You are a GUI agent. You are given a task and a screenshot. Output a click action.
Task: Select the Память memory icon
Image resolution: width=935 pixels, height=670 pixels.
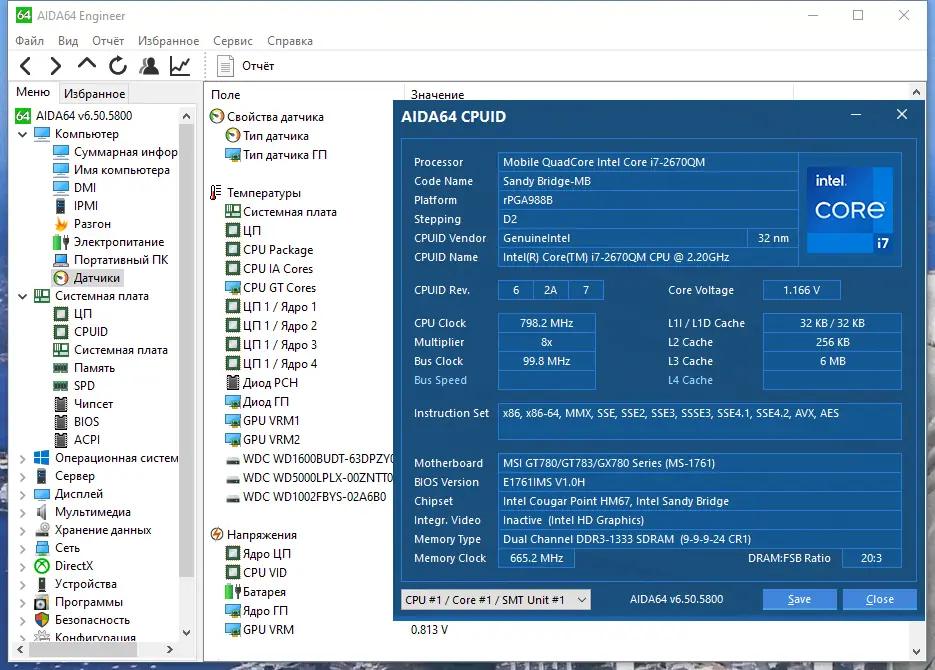pos(61,368)
